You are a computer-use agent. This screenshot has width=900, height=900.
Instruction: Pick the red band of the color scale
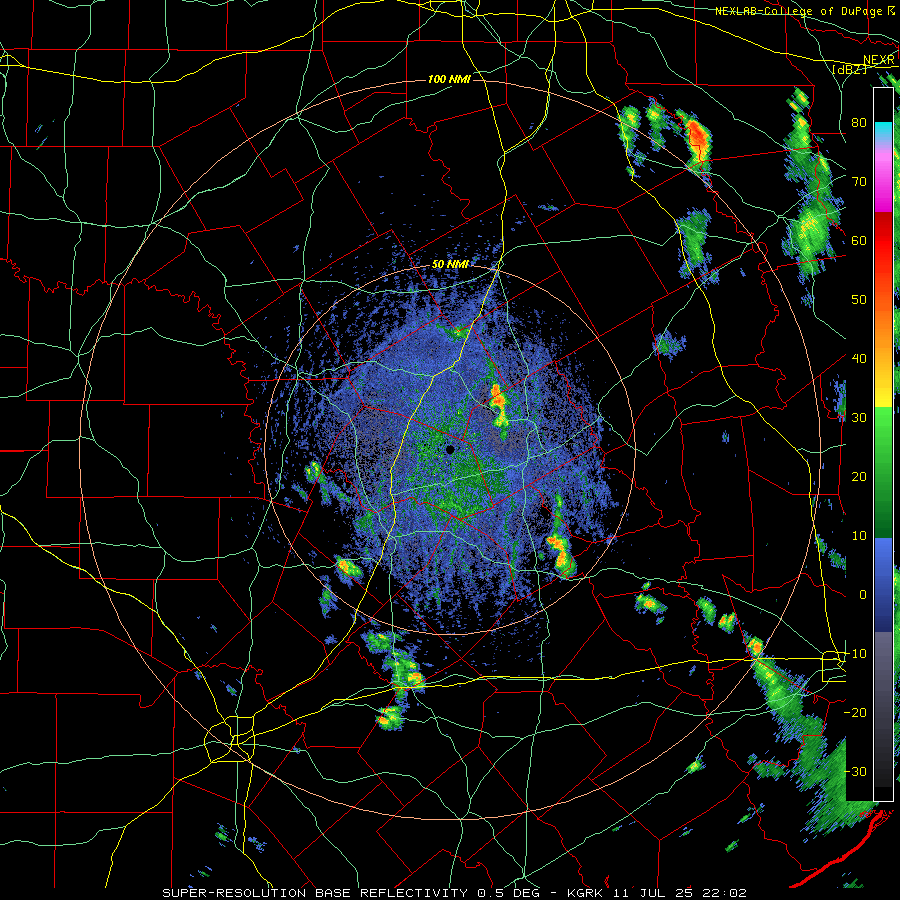click(x=883, y=241)
